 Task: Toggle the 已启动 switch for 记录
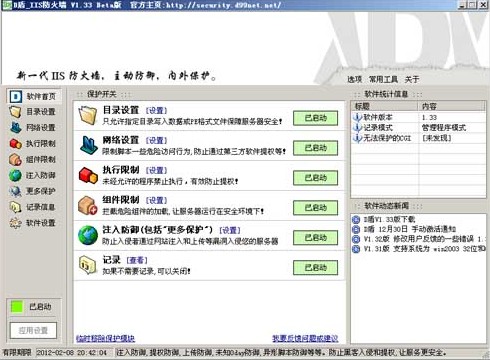click(315, 268)
